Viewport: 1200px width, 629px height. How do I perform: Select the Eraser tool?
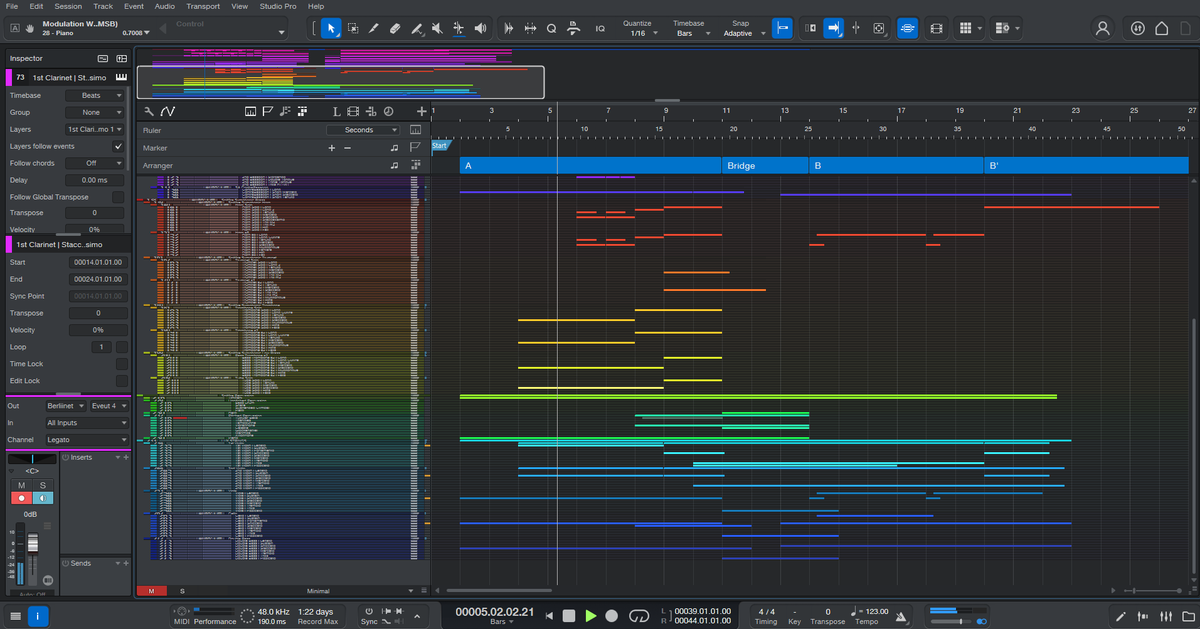[x=395, y=28]
